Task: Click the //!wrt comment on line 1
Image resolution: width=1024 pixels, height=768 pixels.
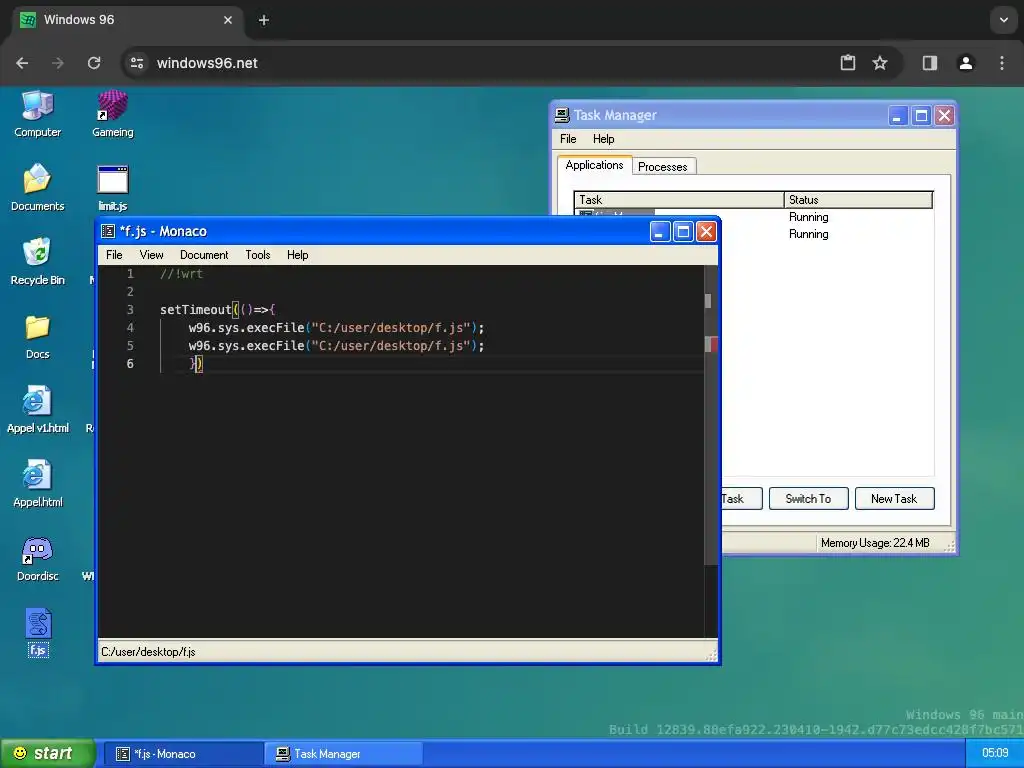Action: [x=182, y=274]
